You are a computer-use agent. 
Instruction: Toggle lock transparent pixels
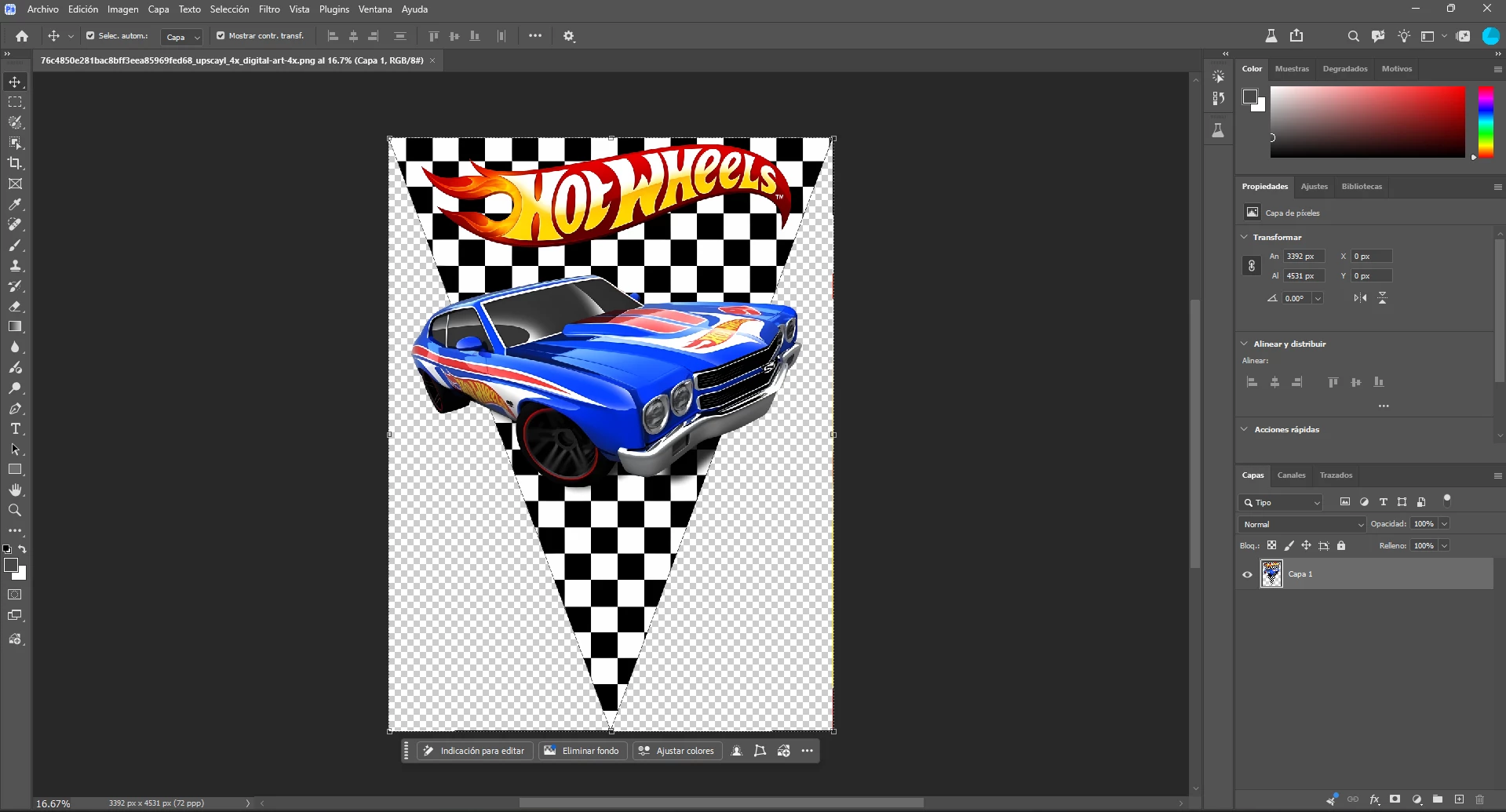1271,545
